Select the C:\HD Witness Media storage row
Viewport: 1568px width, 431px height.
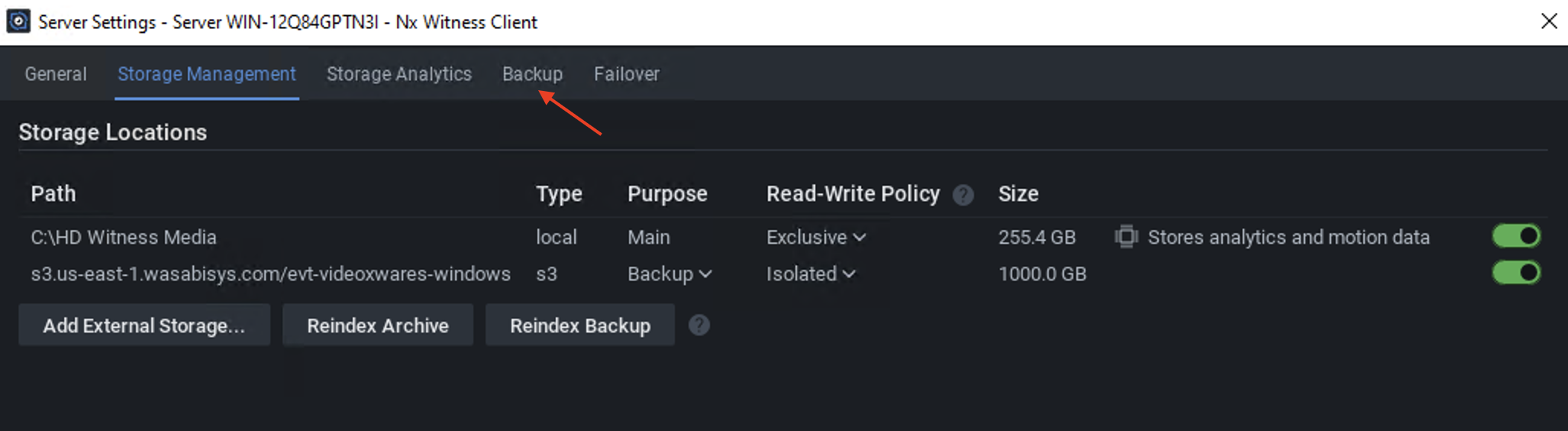click(783, 237)
